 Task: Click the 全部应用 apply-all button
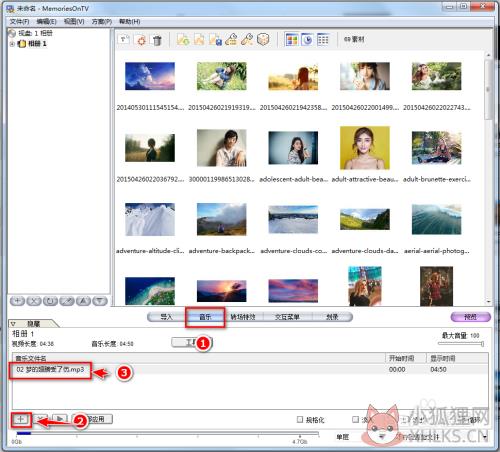93,419
